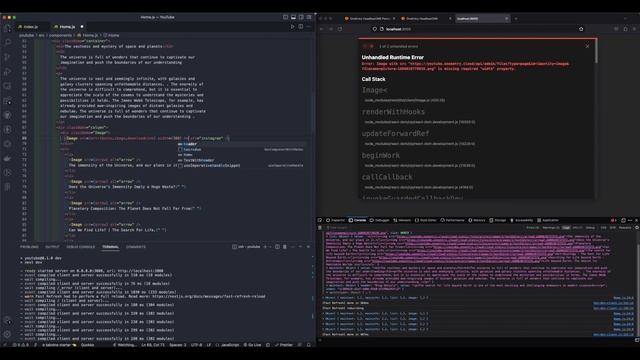This screenshot has width=640, height=360.
Task: Click 'Ln 69, Col 71' in the status bar
Action: [153, 345]
